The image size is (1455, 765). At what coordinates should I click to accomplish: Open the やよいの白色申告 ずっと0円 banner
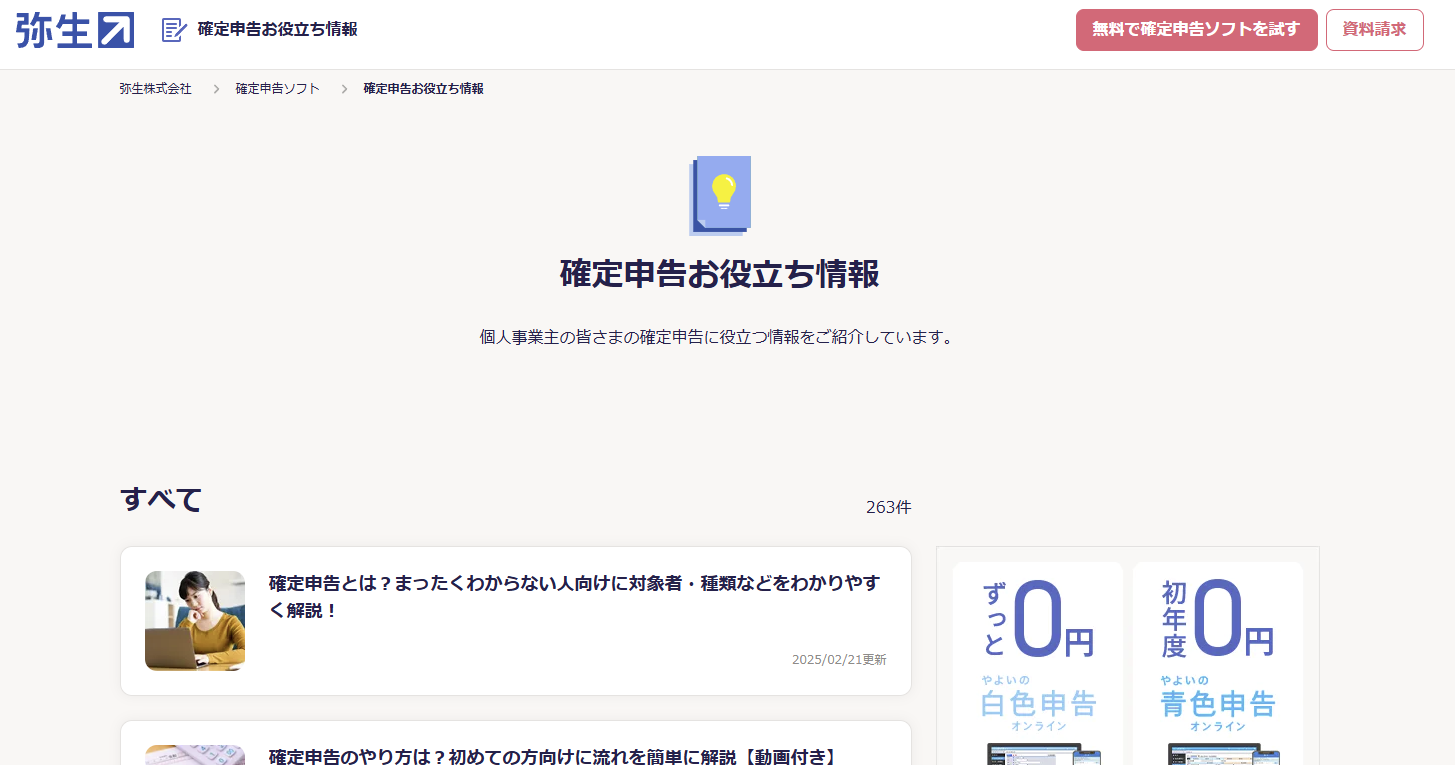click(1037, 650)
